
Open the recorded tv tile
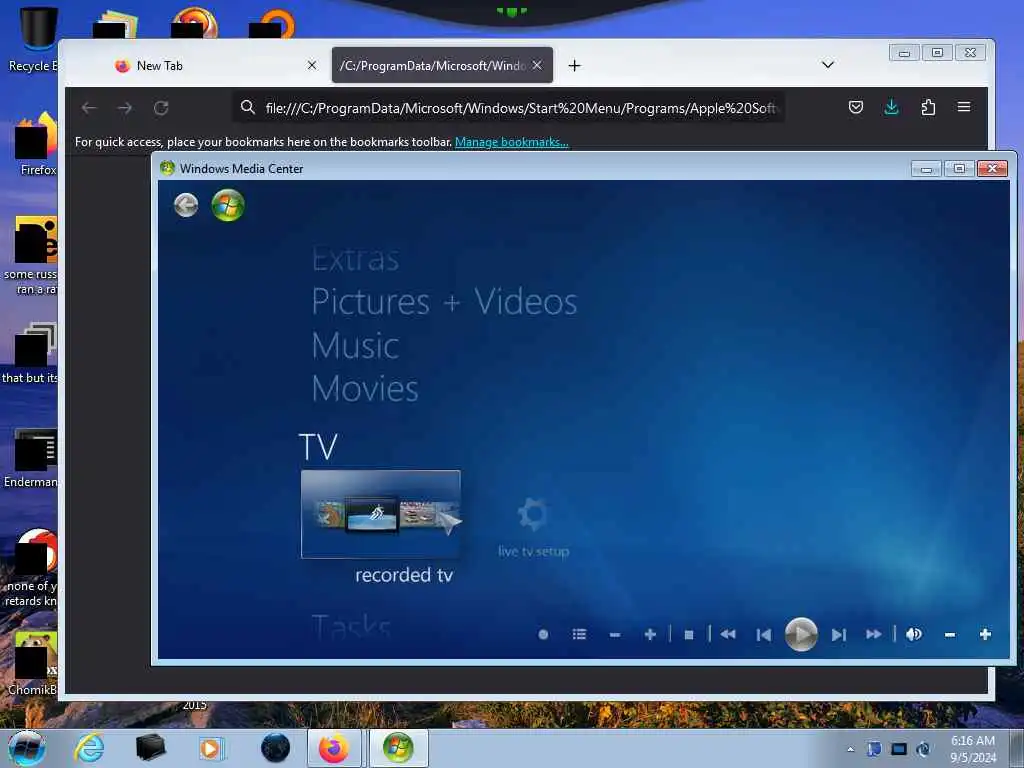click(x=381, y=514)
